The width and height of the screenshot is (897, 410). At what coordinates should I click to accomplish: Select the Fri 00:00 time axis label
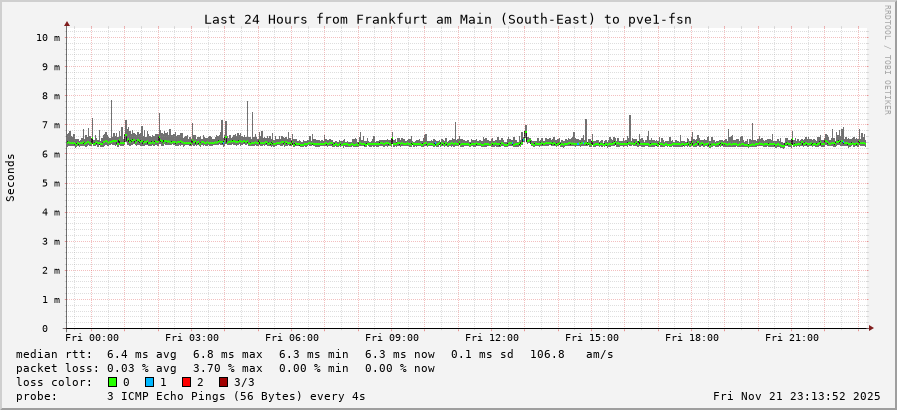point(92,338)
